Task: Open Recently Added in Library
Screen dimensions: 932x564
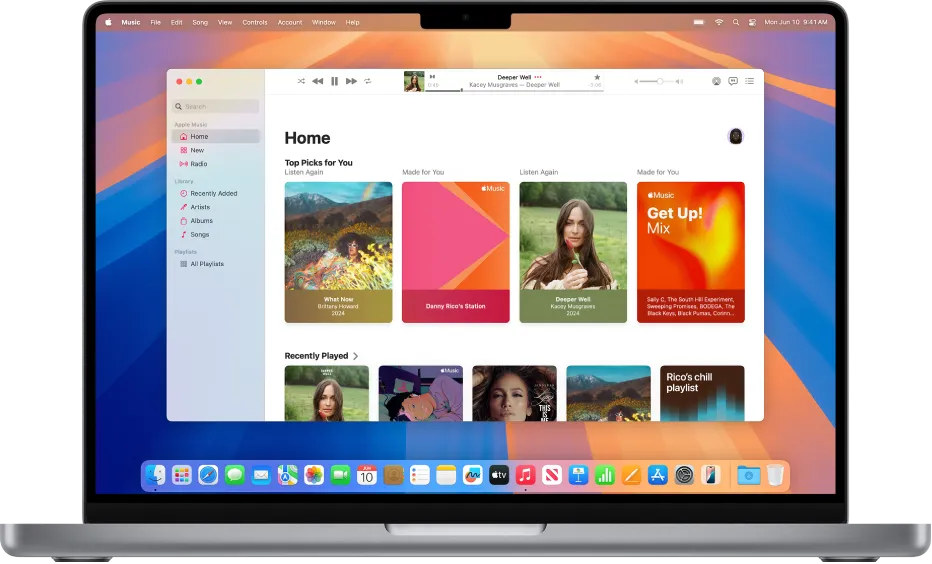Action: click(216, 194)
